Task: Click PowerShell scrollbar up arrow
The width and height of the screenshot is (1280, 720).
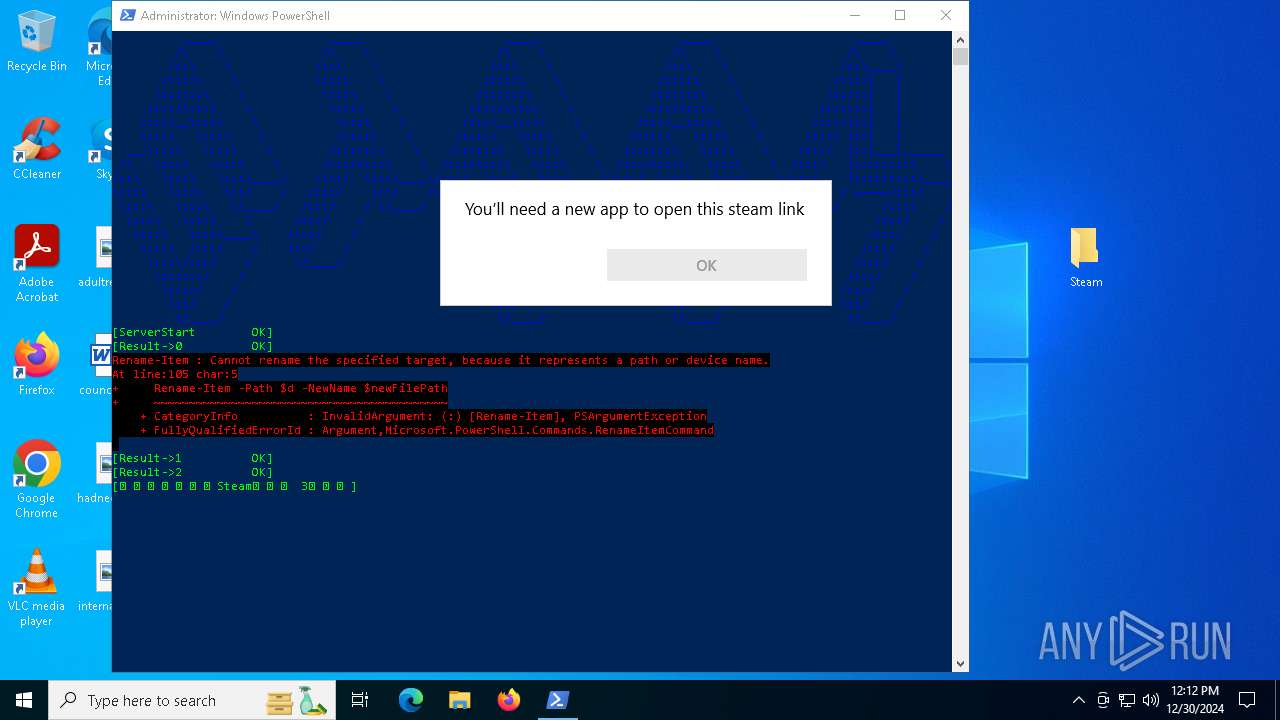Action: click(960, 40)
